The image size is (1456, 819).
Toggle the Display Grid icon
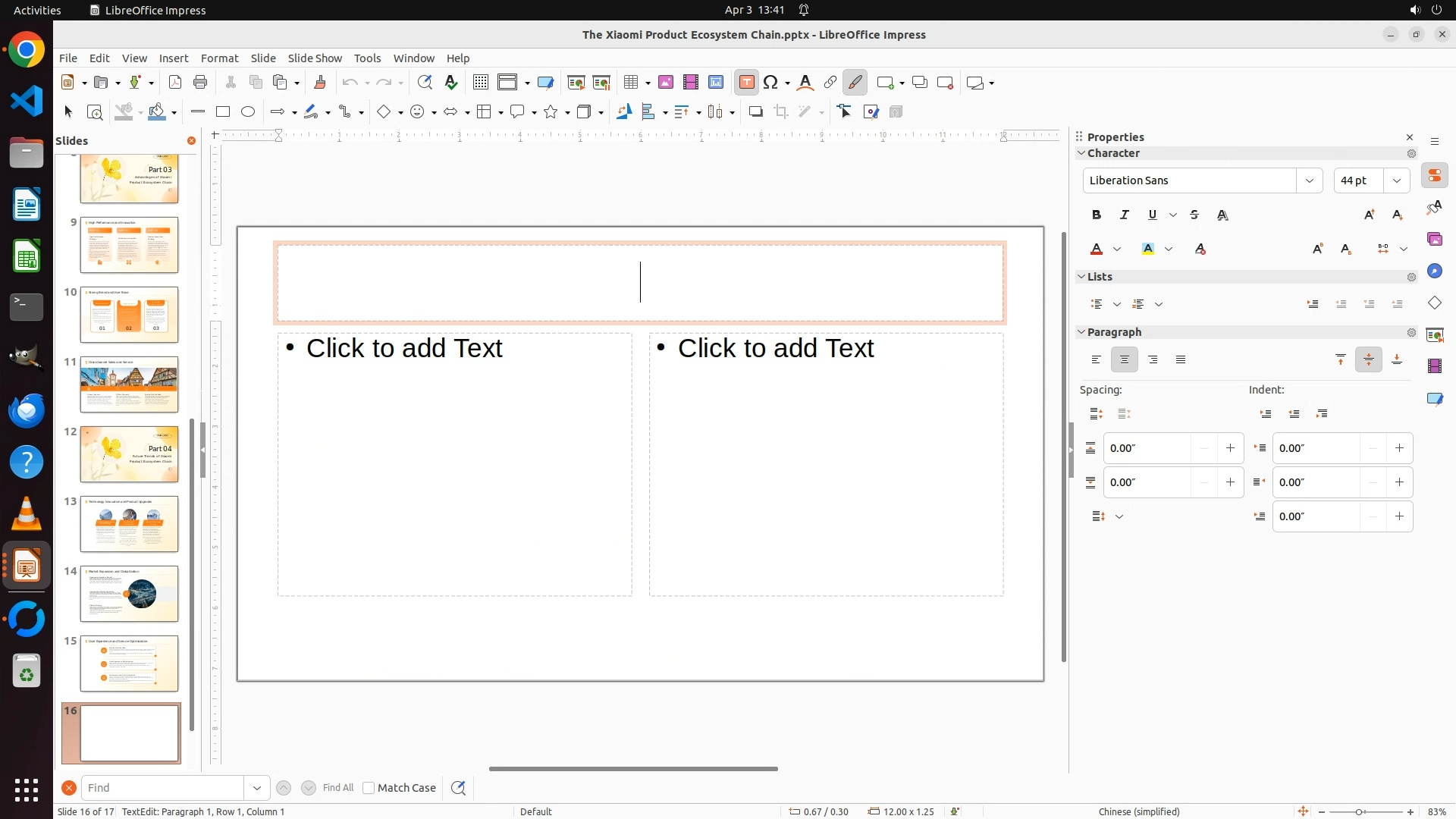[480, 83]
